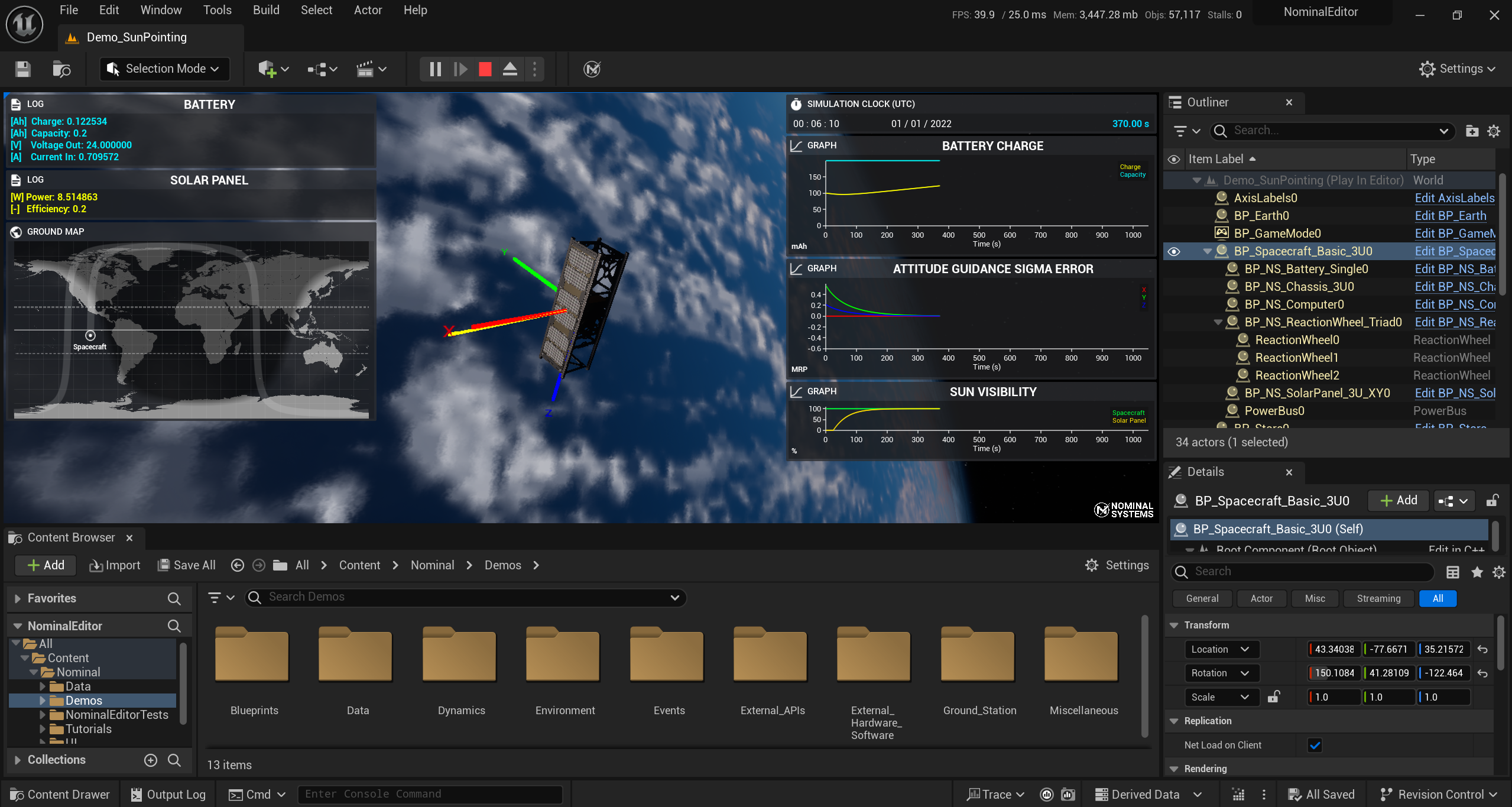Image resolution: width=1512 pixels, height=807 pixels.
Task: Open the add actor cube dropdown
Action: (x=274, y=69)
